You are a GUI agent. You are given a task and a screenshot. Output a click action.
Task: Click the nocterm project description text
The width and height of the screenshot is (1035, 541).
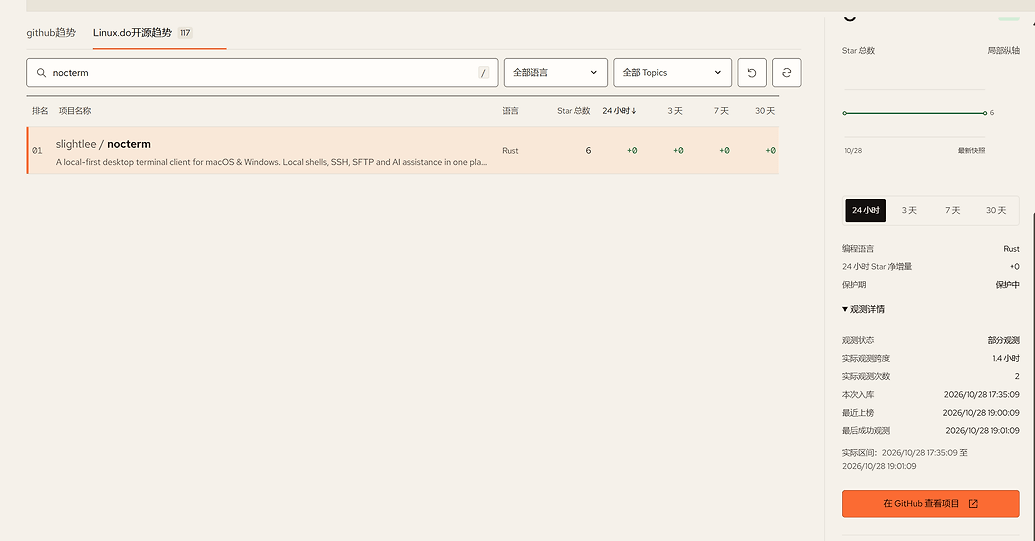click(x=271, y=162)
